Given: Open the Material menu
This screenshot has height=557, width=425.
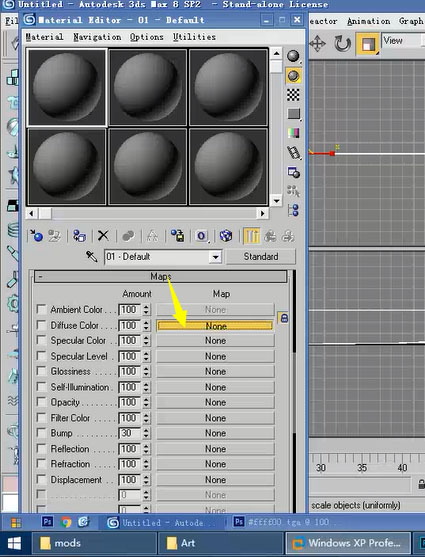Looking at the screenshot, I should (44, 37).
